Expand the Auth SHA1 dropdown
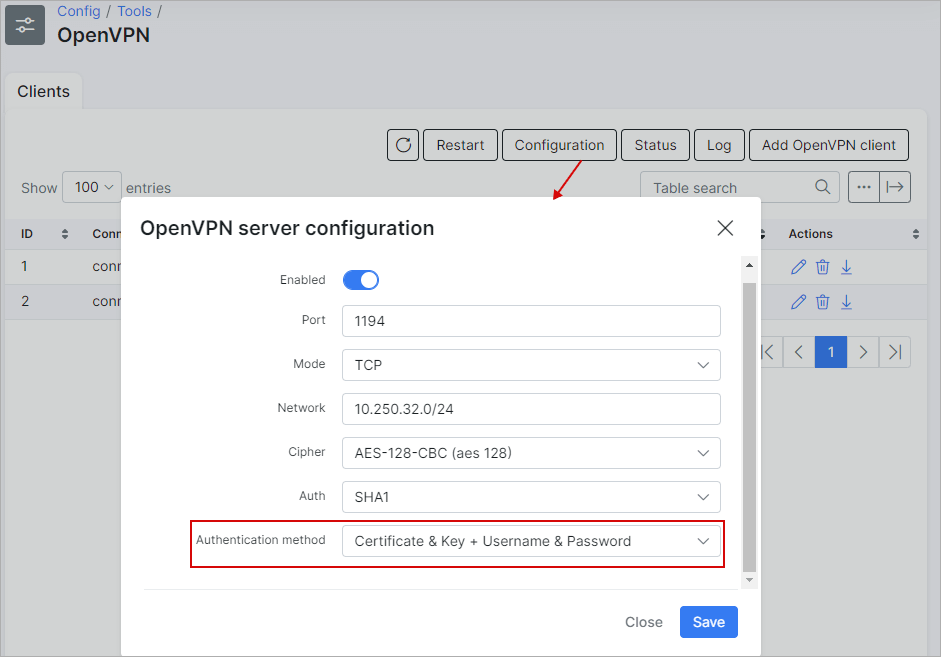 [x=531, y=497]
